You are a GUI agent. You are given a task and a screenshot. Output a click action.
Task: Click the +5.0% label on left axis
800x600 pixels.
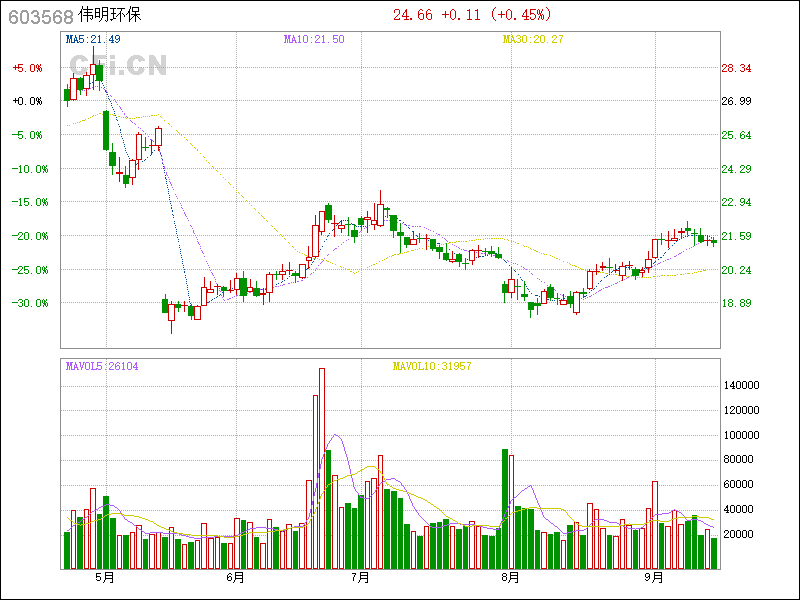(28, 68)
